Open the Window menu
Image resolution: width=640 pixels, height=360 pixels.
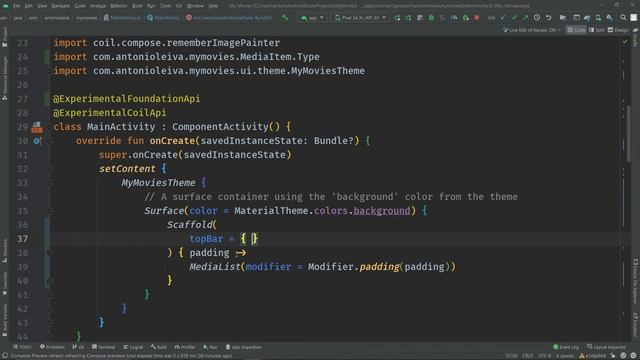(x=195, y=6)
